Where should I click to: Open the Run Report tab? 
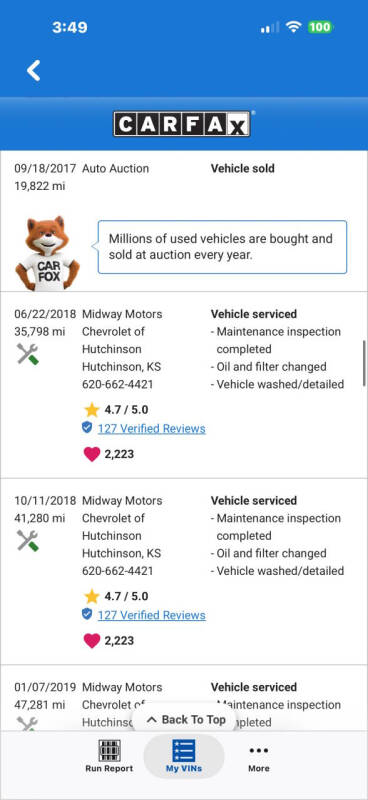pyautogui.click(x=109, y=756)
